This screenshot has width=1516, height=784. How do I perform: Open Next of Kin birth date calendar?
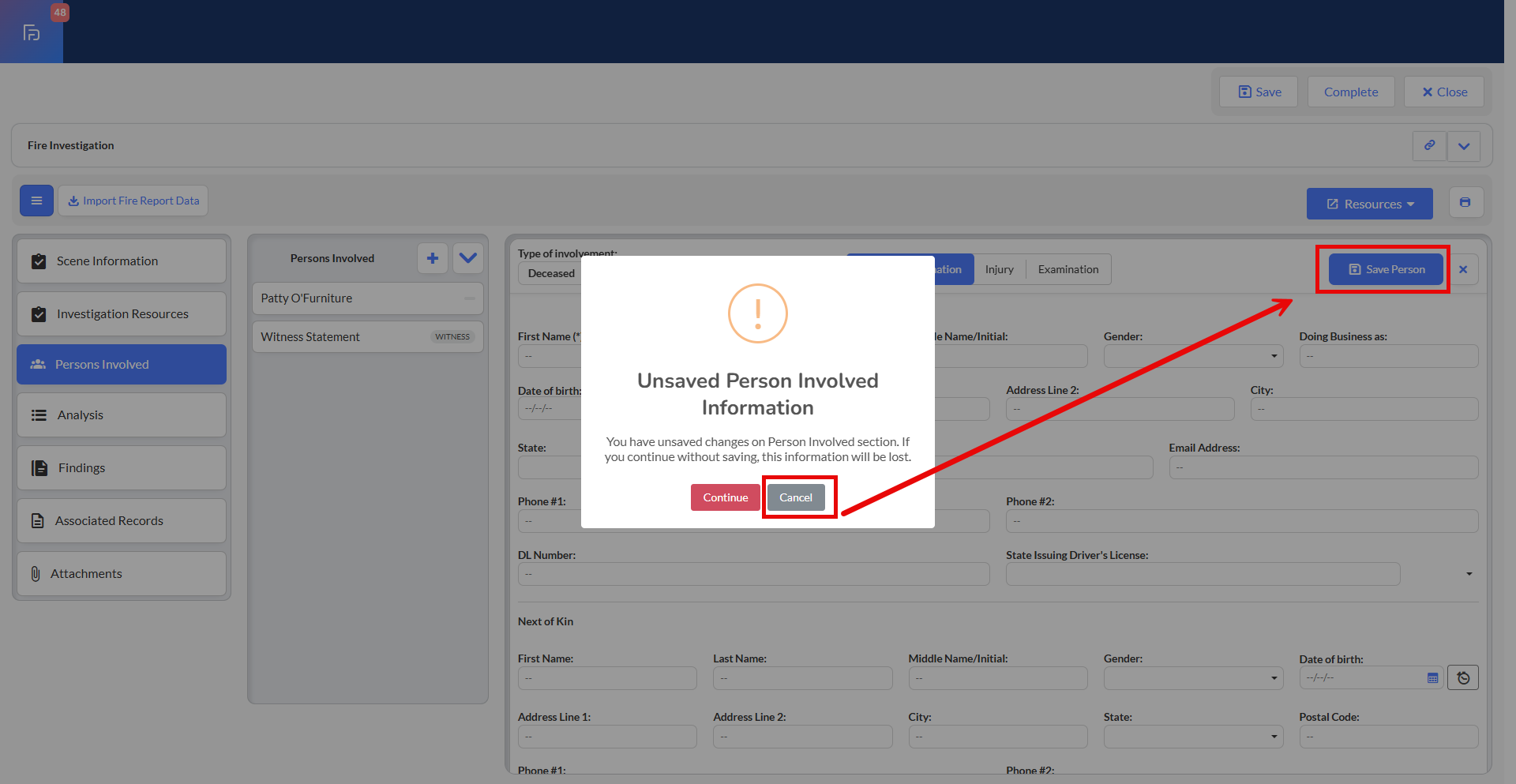(x=1432, y=678)
